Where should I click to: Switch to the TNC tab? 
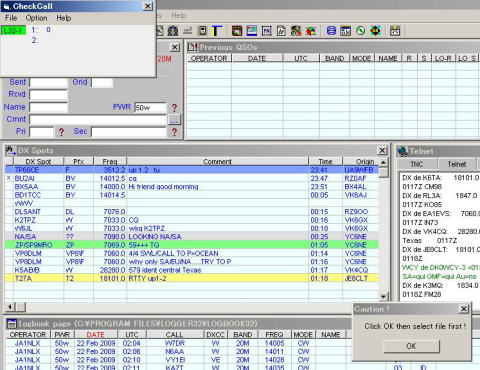417,164
